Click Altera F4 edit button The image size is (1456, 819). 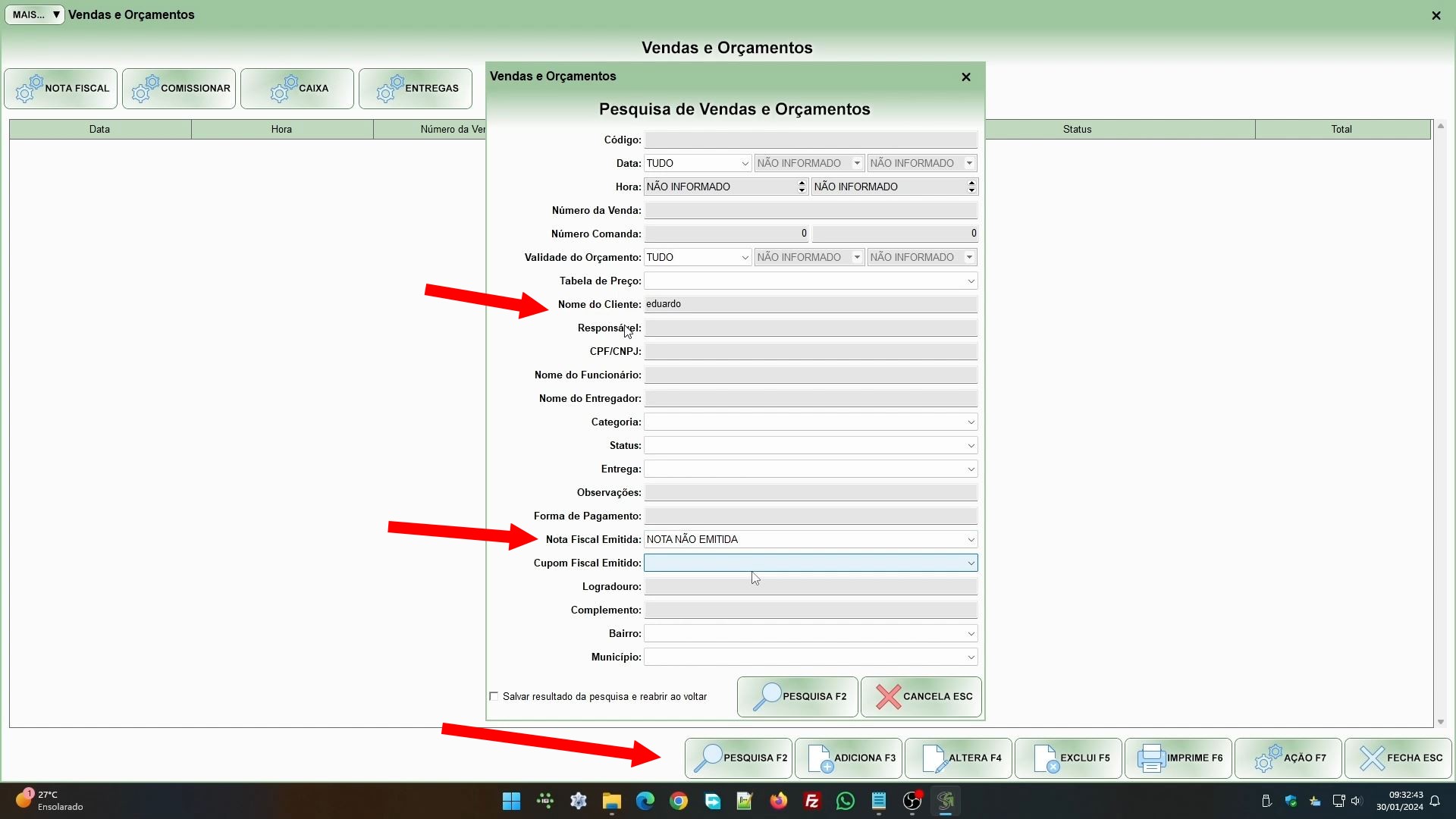pos(959,758)
